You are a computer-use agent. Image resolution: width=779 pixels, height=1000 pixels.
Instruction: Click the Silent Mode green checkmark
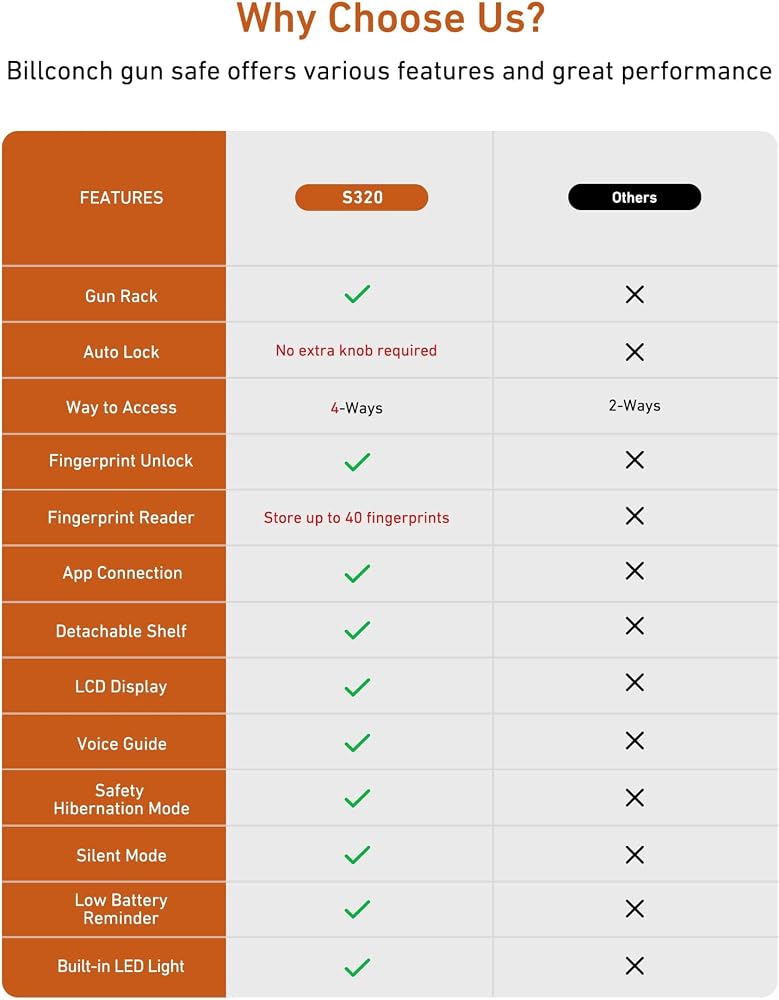click(x=357, y=855)
